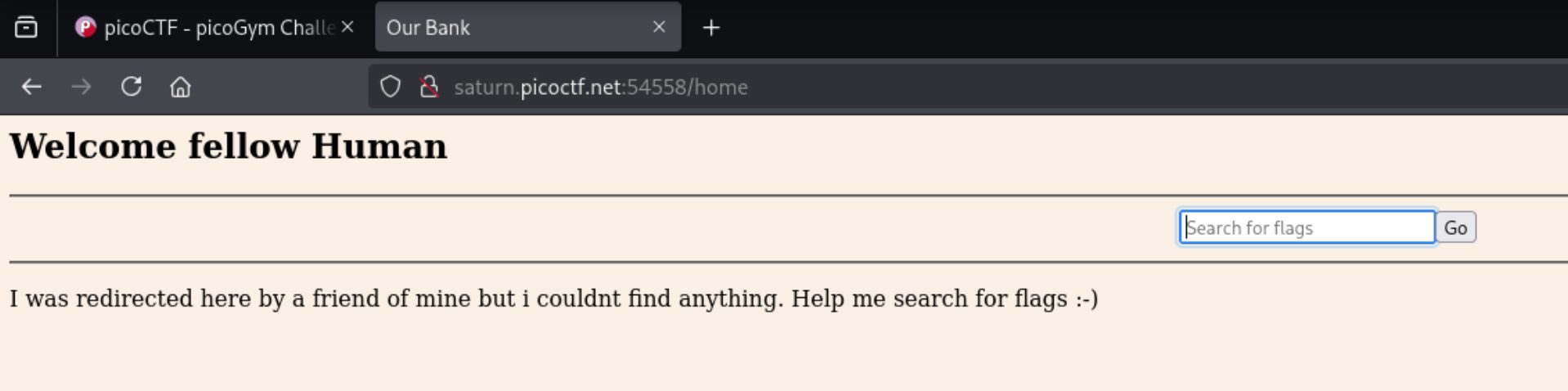This screenshot has height=391, width=1568.
Task: Click the picoCTF favicon in the first tab
Action: 85,27
